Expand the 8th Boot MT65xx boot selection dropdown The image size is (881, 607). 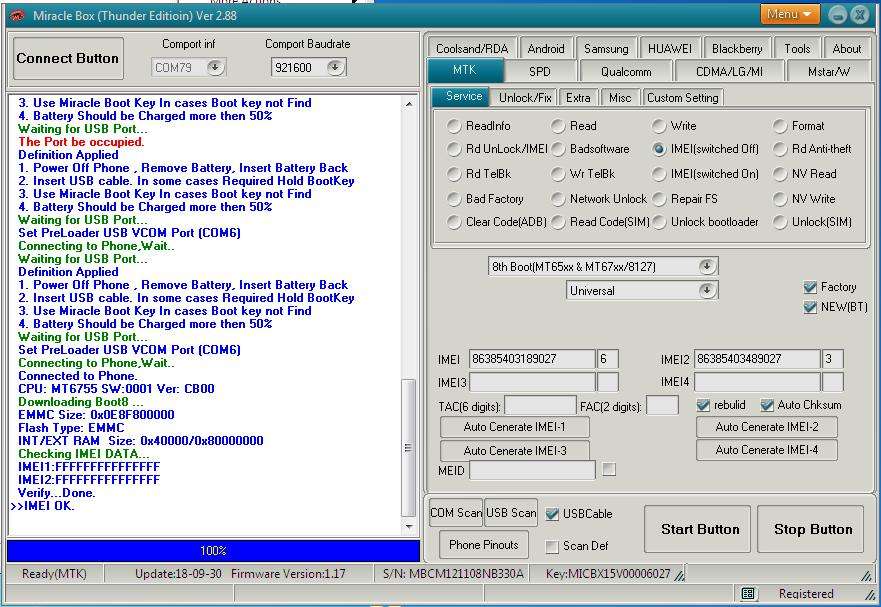pos(707,266)
